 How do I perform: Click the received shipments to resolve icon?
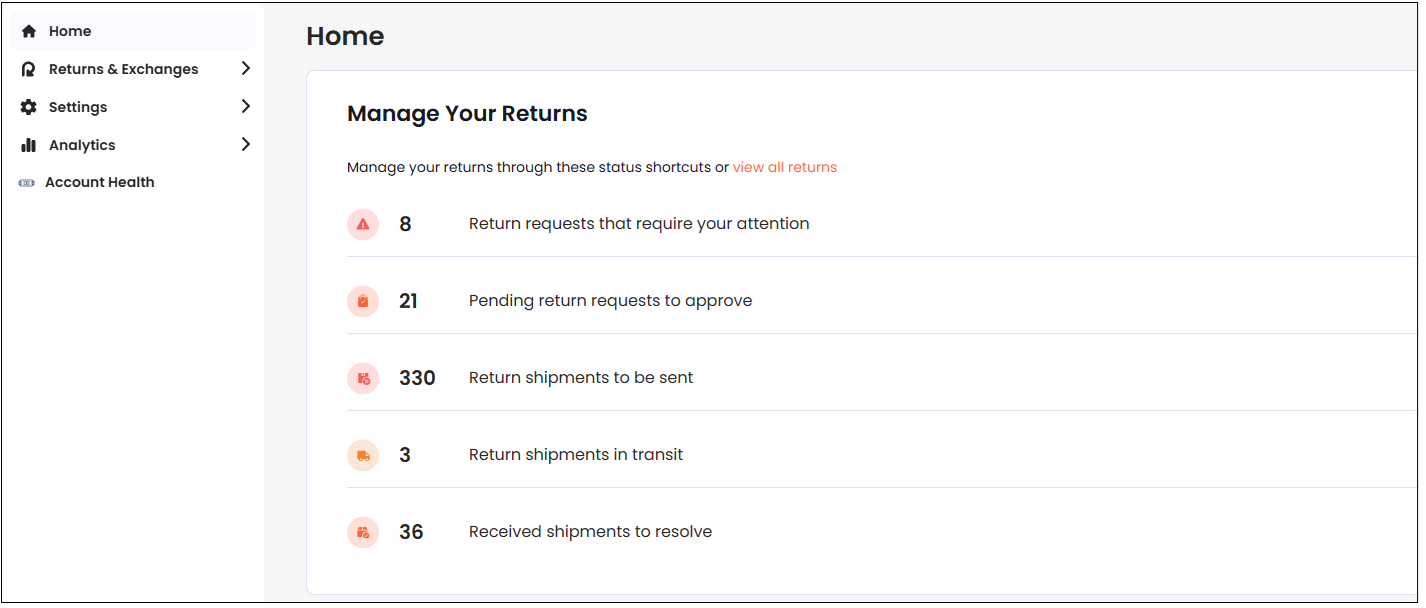click(x=363, y=532)
